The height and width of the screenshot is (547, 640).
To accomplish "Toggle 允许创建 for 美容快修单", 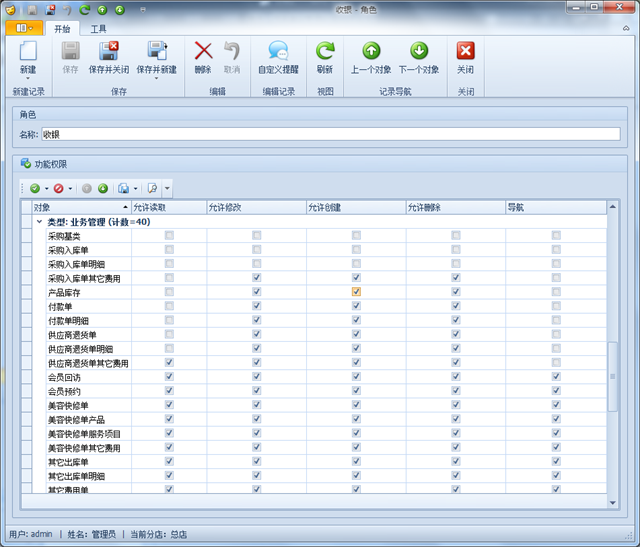I will pos(356,405).
